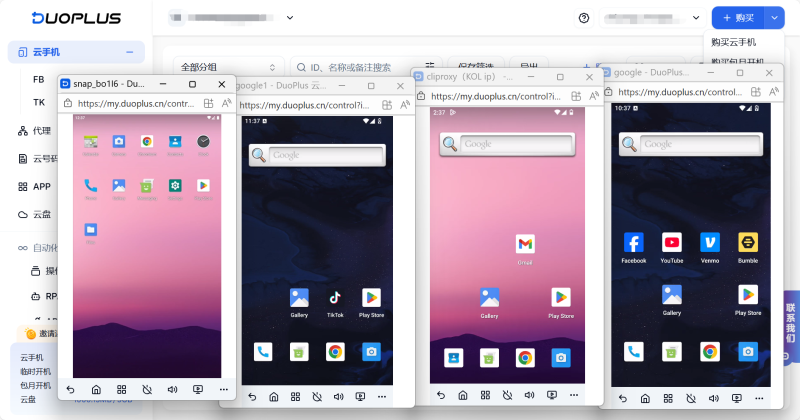Click the blue 购买 button
This screenshot has height=420, width=800.
737,18
